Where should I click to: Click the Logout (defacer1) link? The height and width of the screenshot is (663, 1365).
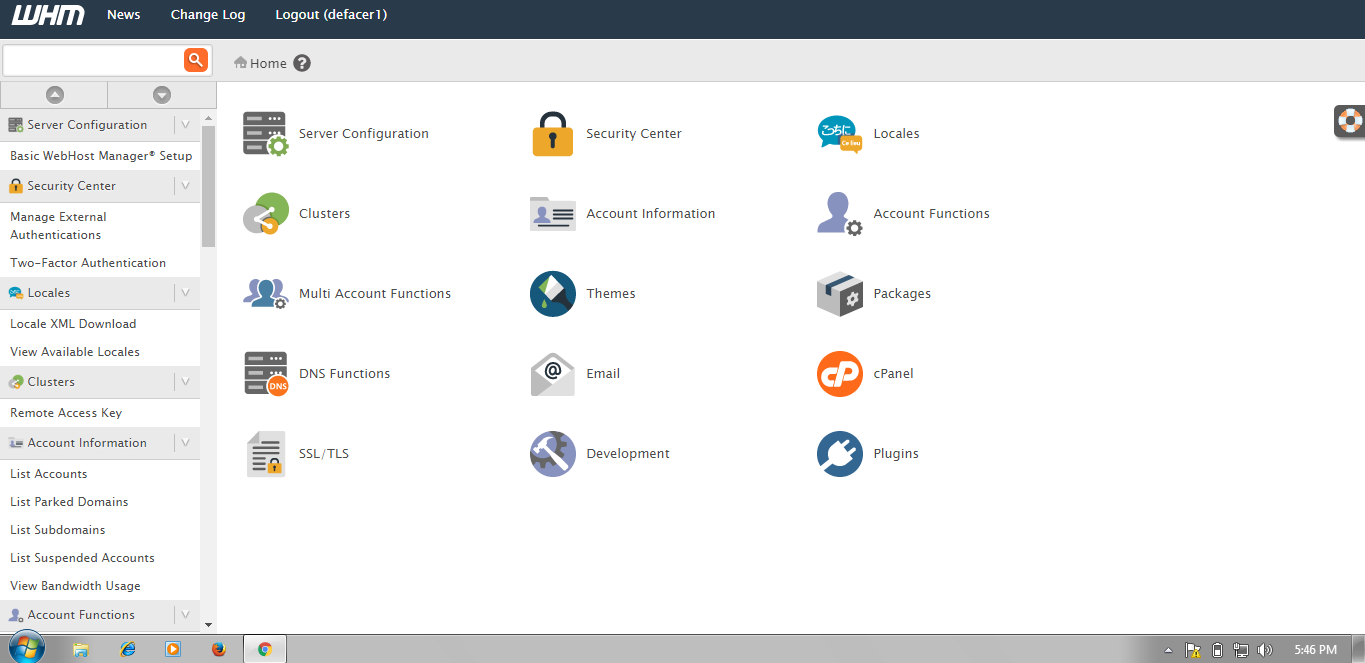pos(331,15)
